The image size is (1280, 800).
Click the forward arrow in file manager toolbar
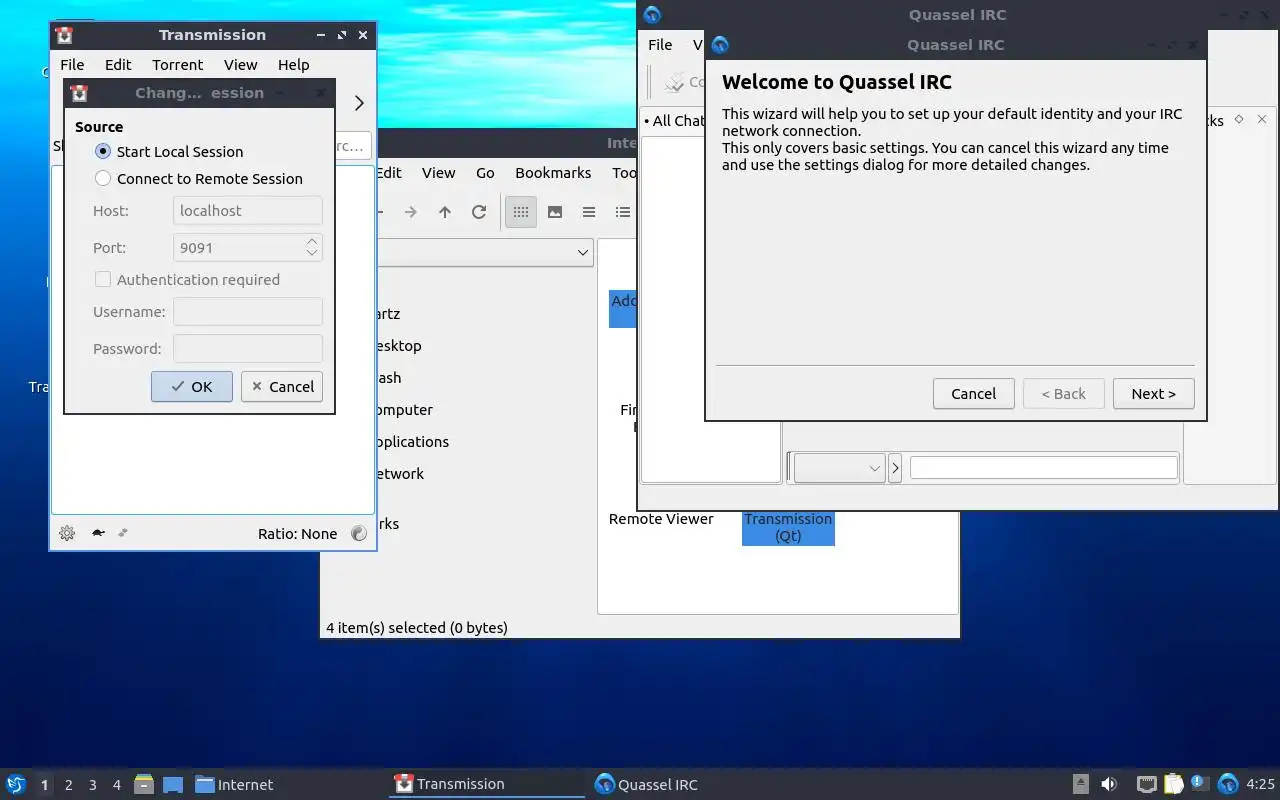[x=411, y=212]
